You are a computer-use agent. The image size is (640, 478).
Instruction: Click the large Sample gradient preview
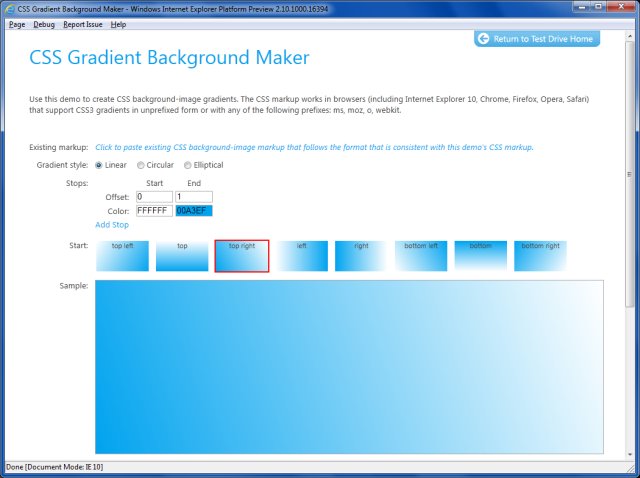tap(349, 367)
